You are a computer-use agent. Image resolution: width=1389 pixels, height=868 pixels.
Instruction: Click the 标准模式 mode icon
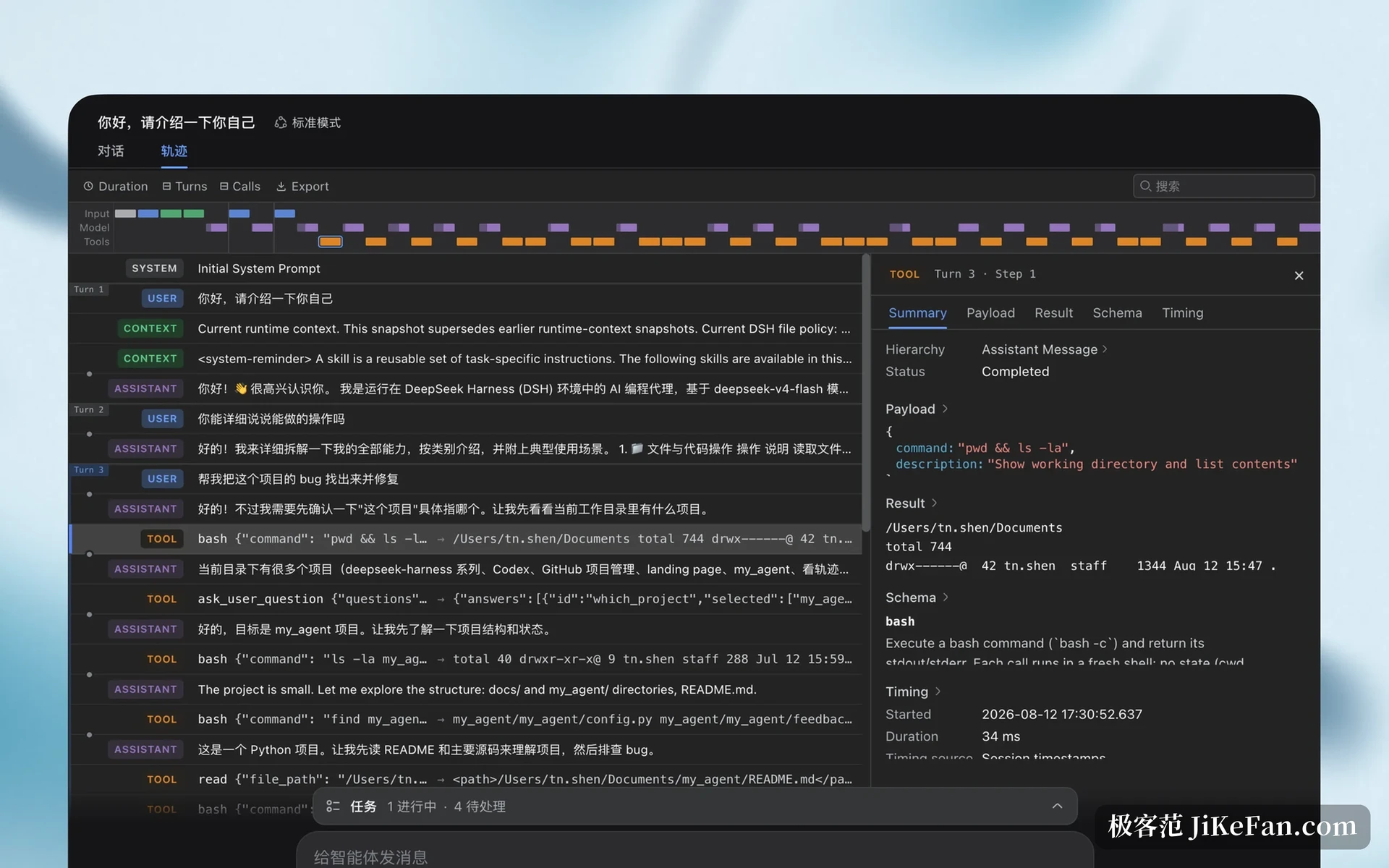281,122
